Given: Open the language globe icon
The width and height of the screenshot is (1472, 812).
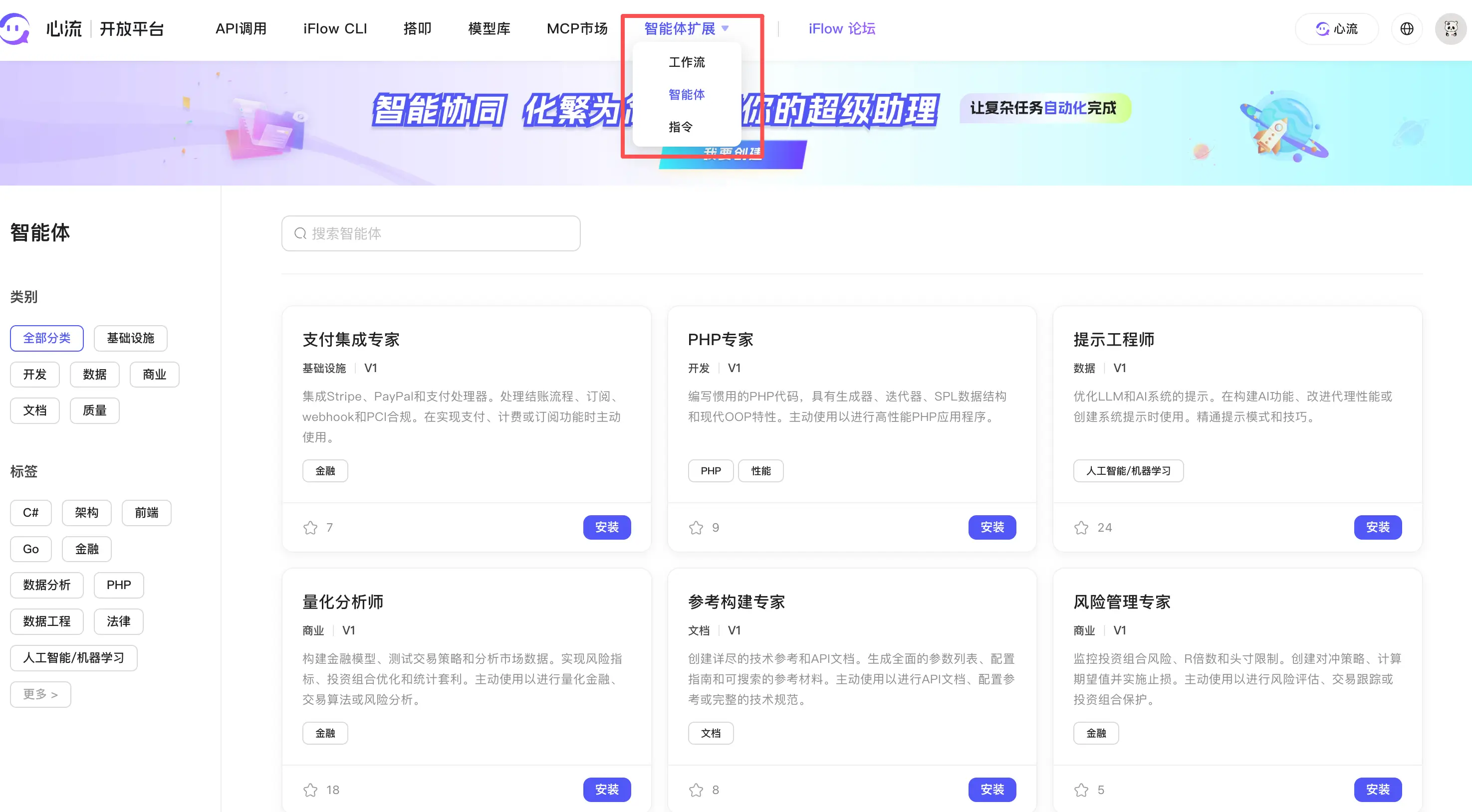Looking at the screenshot, I should tap(1406, 28).
